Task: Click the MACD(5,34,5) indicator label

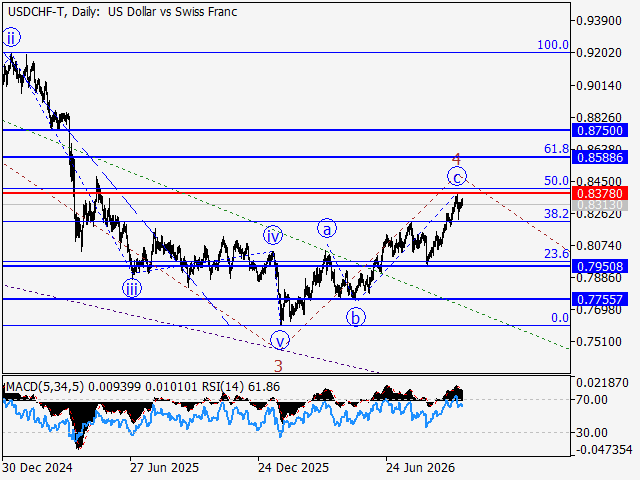Action: 44,387
